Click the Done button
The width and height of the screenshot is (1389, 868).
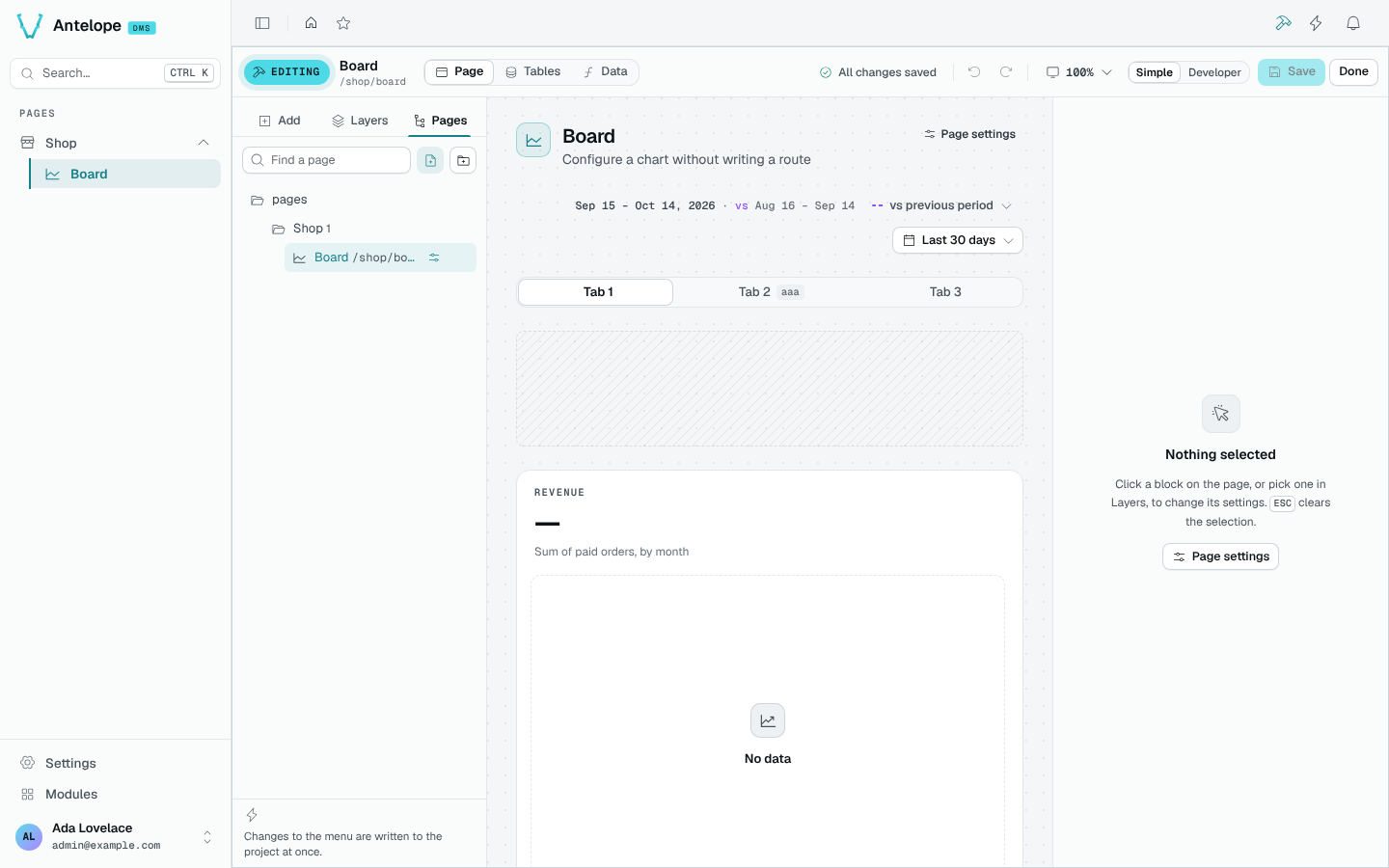[1353, 72]
